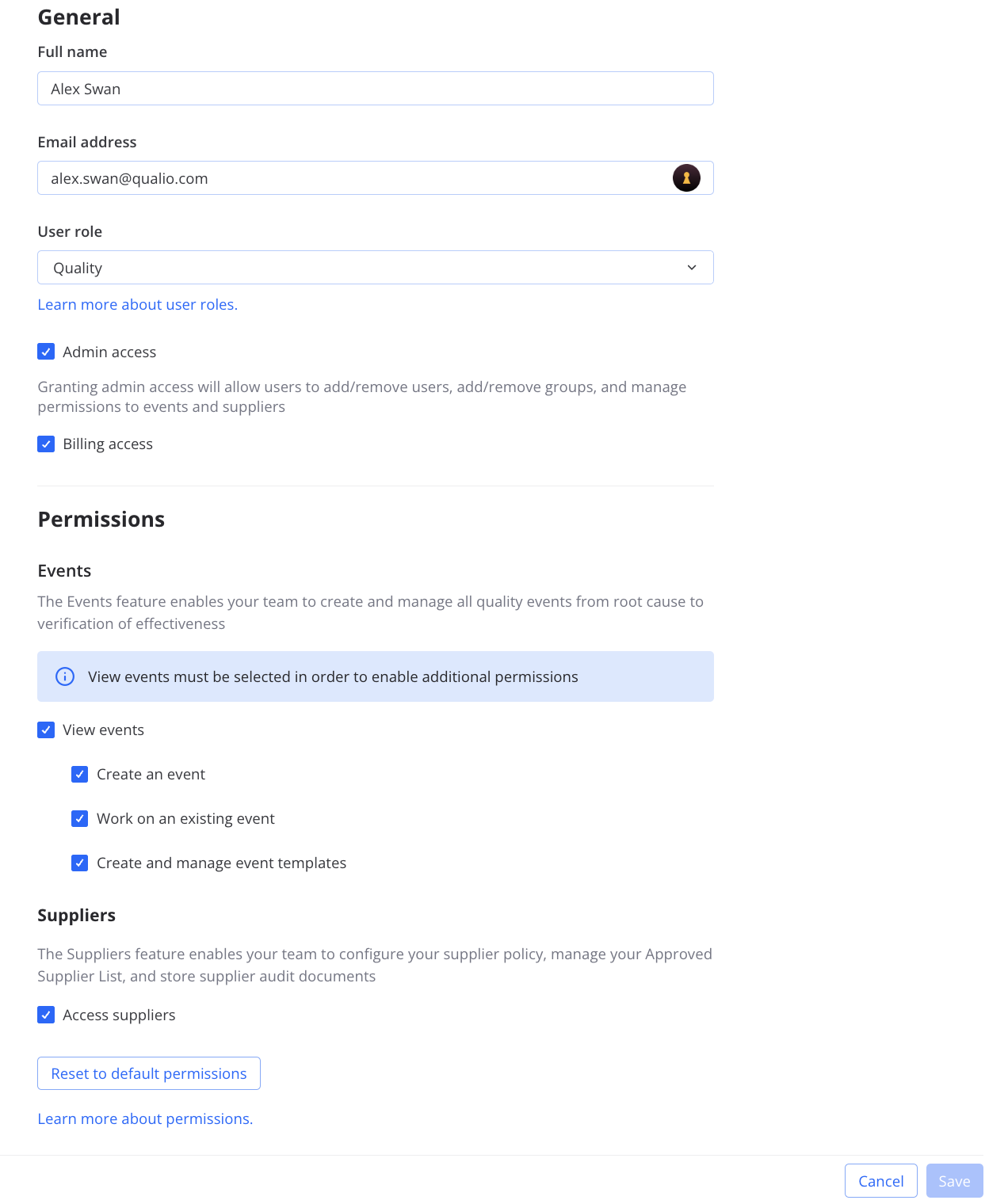Click the info icon in the events notice

(x=65, y=676)
